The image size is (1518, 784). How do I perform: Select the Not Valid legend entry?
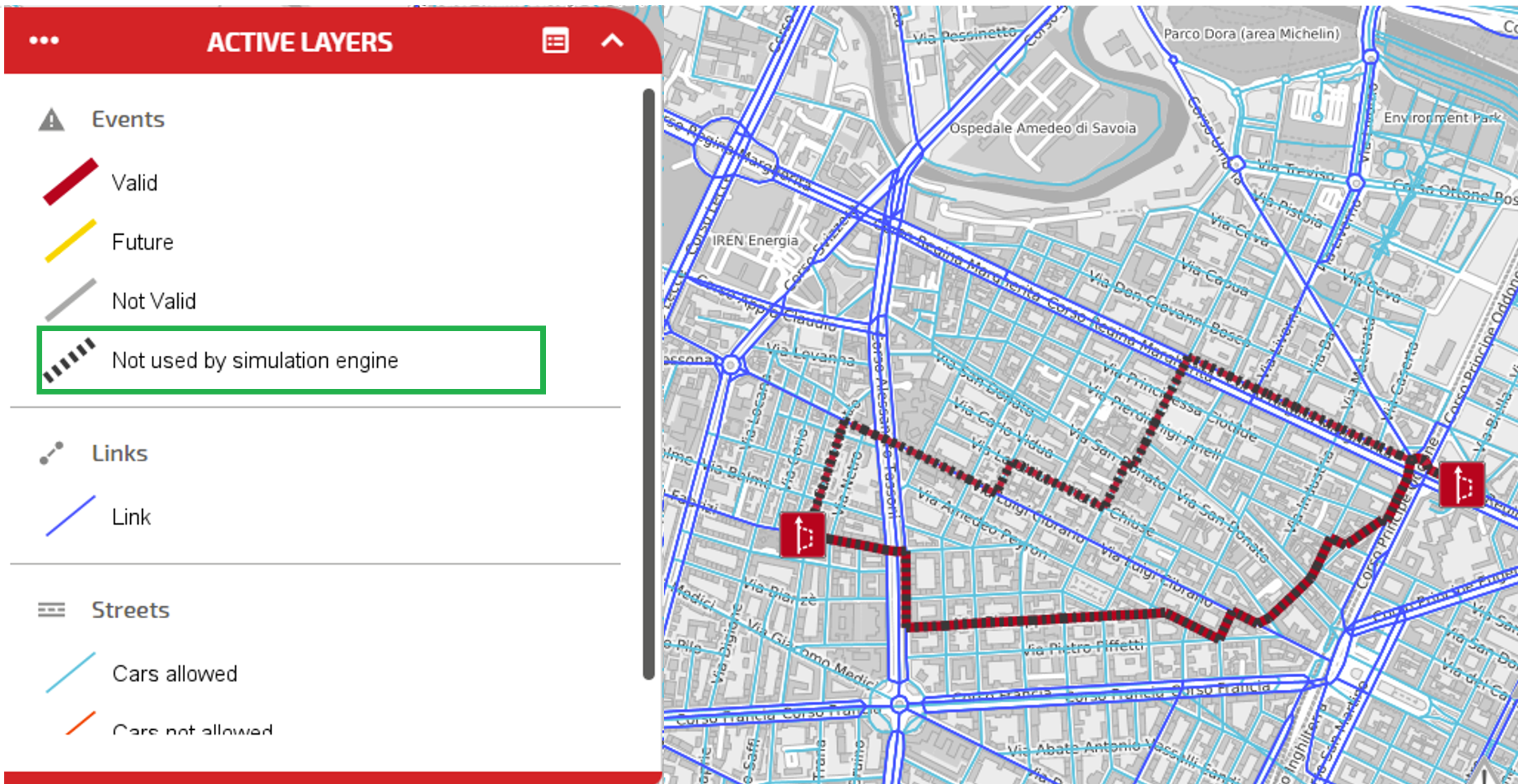[x=153, y=301]
